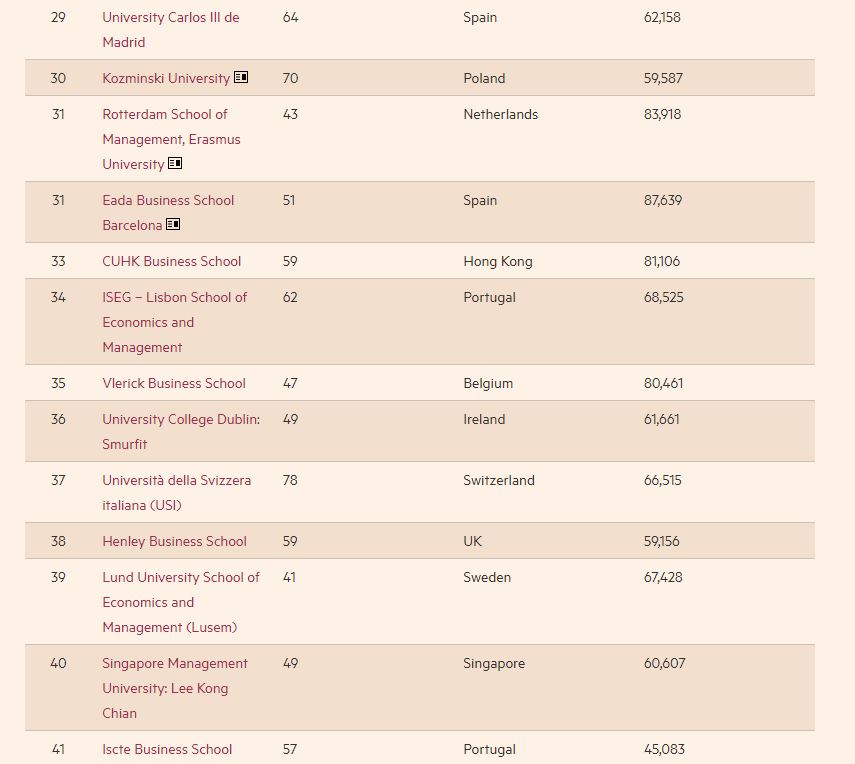Screen dimensions: 855x764
Task: Select salary value 59,587
Action: (x=663, y=79)
